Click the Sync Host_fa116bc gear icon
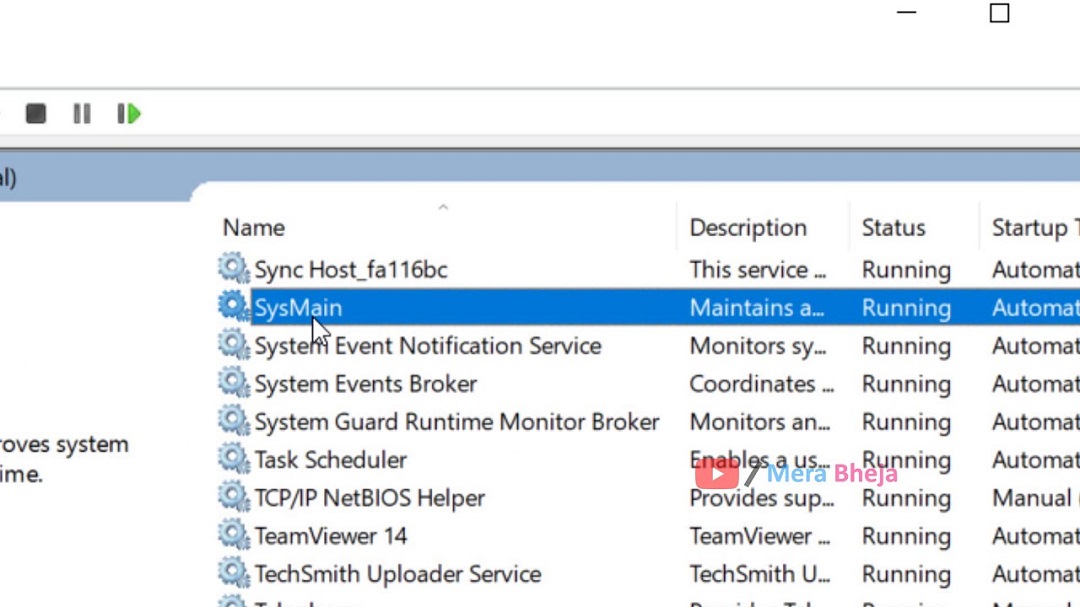This screenshot has height=607, width=1080. point(233,269)
